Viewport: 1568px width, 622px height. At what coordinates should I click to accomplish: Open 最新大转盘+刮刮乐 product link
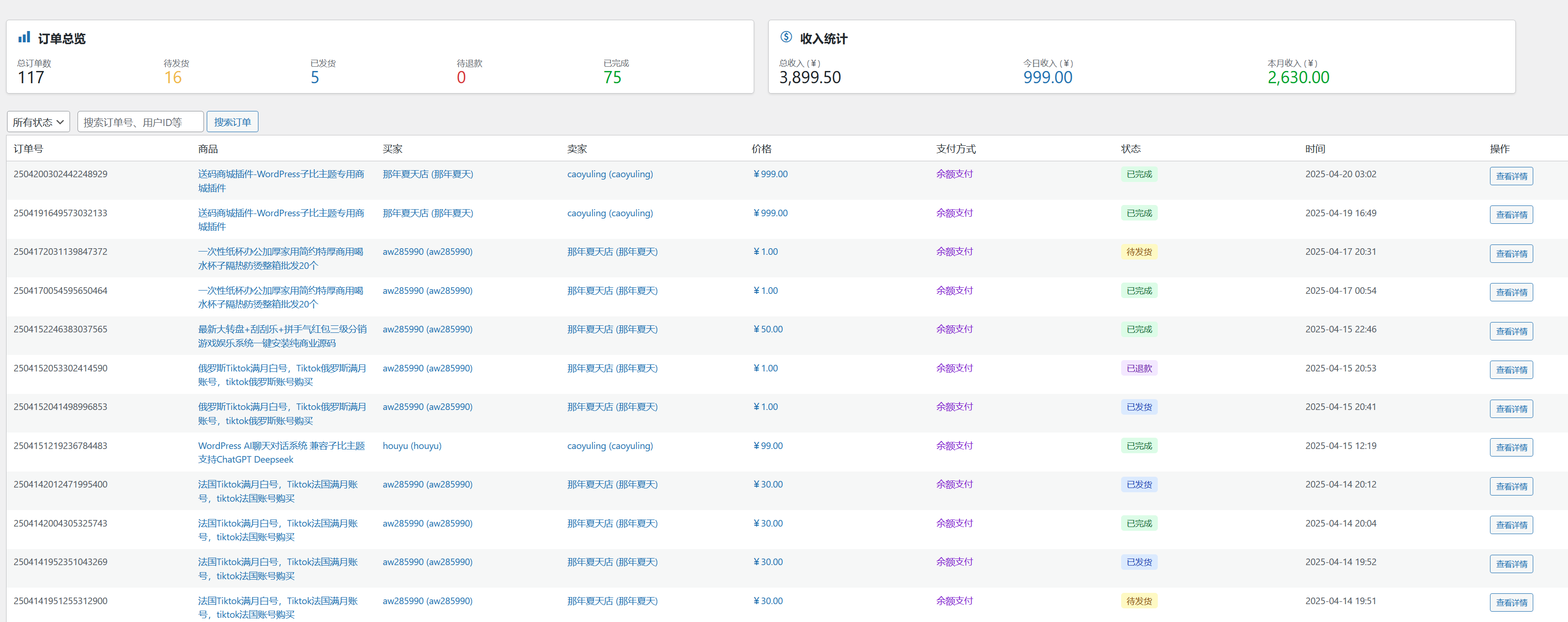[x=282, y=336]
